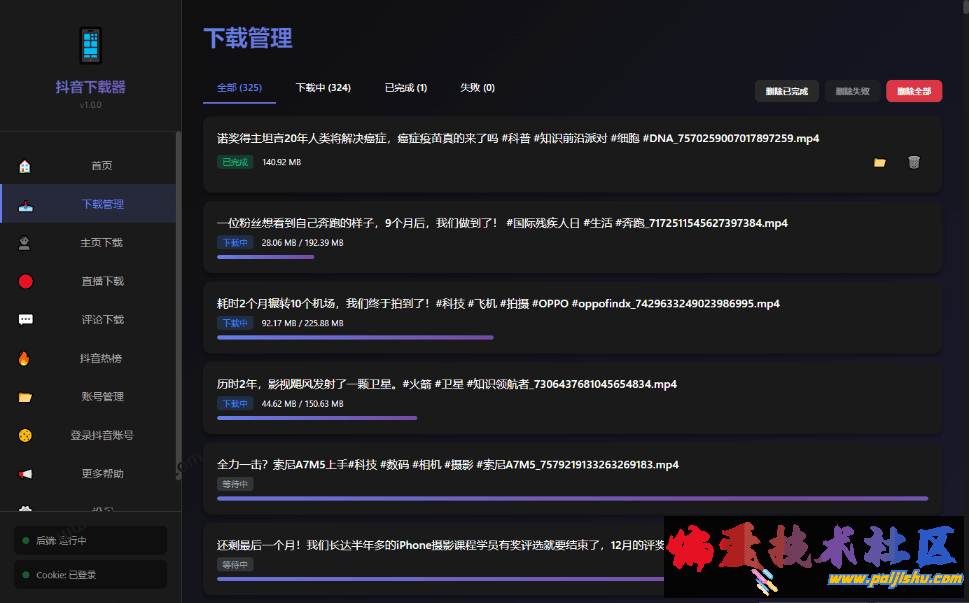The image size is (969, 603).
Task: Select the 全部 (325) tab
Action: (239, 88)
